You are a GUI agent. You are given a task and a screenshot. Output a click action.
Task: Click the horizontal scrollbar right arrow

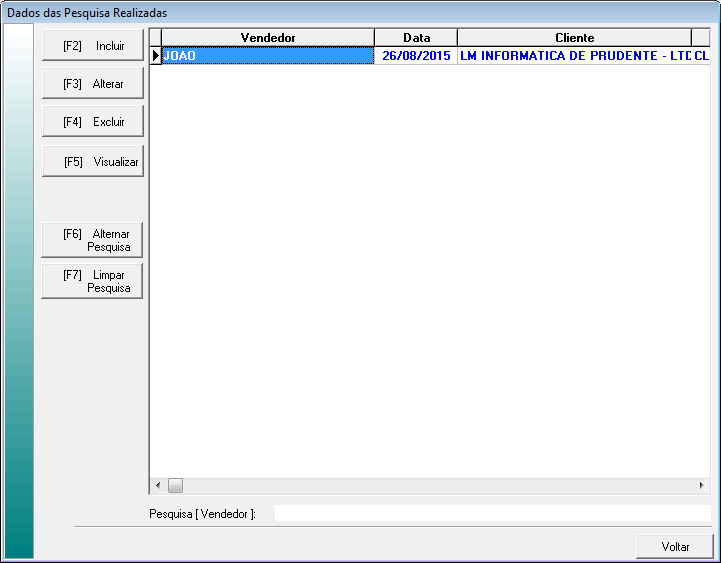coord(702,486)
